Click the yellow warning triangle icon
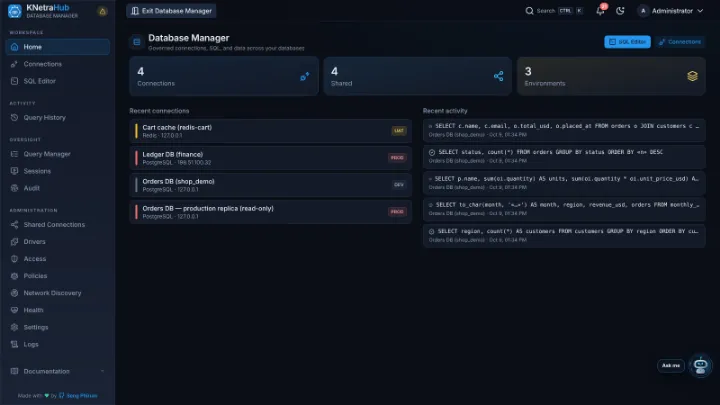Image resolution: width=720 pixels, height=405 pixels. pyautogui.click(x=102, y=11)
